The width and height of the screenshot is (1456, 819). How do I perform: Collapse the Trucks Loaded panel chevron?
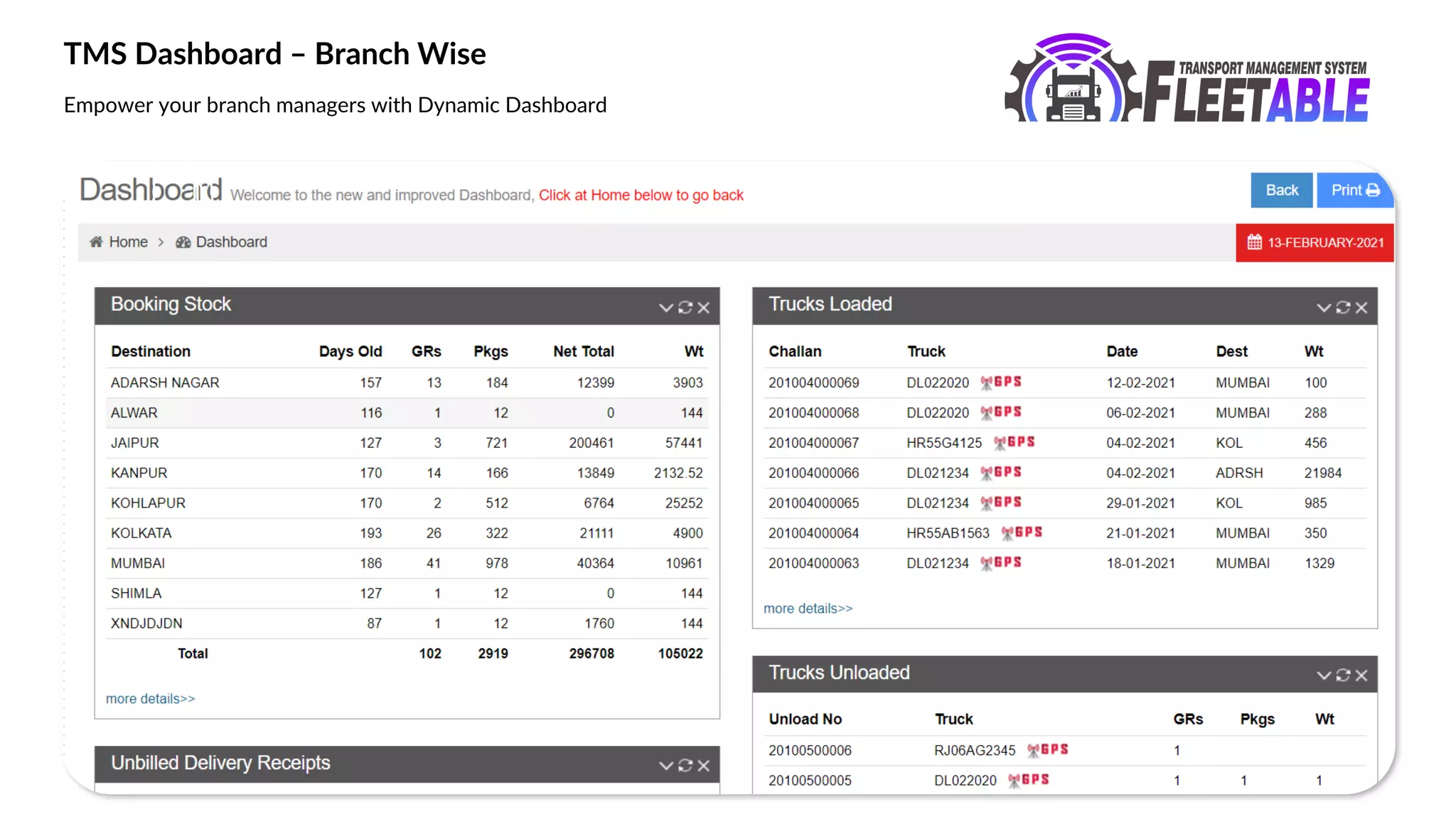pyautogui.click(x=1323, y=308)
